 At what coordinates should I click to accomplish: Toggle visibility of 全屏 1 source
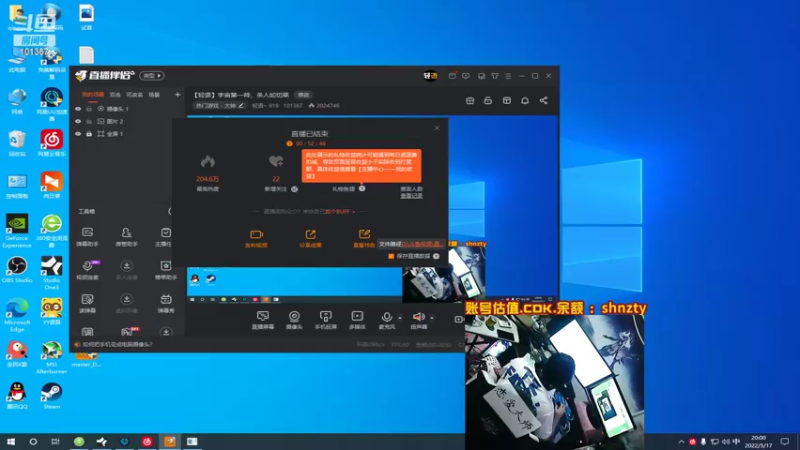click(x=78, y=134)
